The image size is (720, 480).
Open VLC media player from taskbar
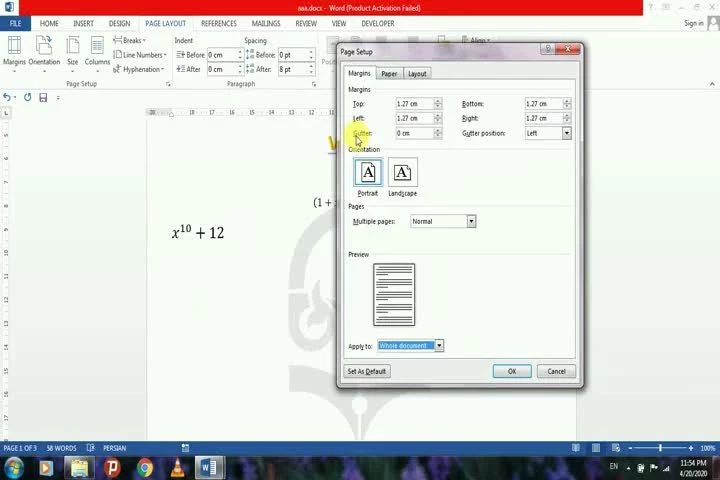click(178, 467)
